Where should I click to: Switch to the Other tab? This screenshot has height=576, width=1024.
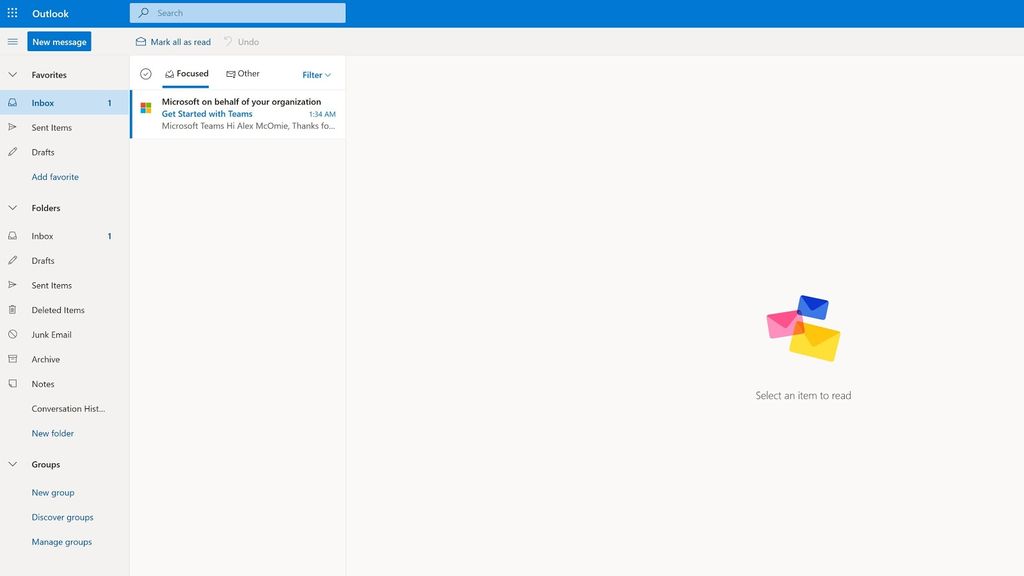(243, 72)
